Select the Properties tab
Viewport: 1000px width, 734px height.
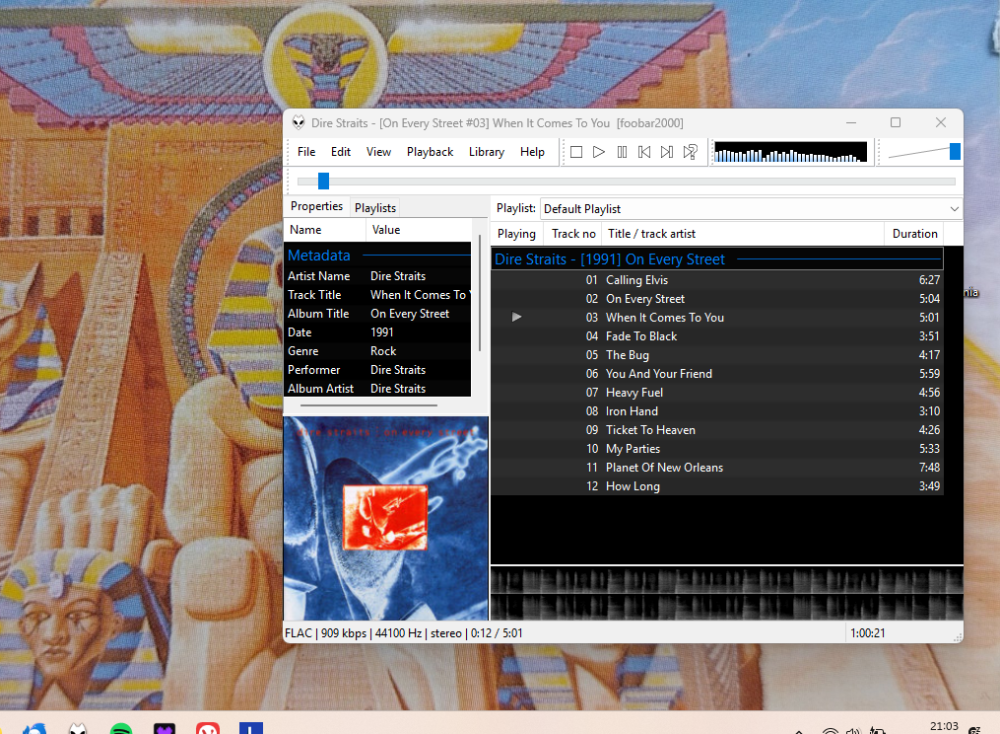pos(316,207)
